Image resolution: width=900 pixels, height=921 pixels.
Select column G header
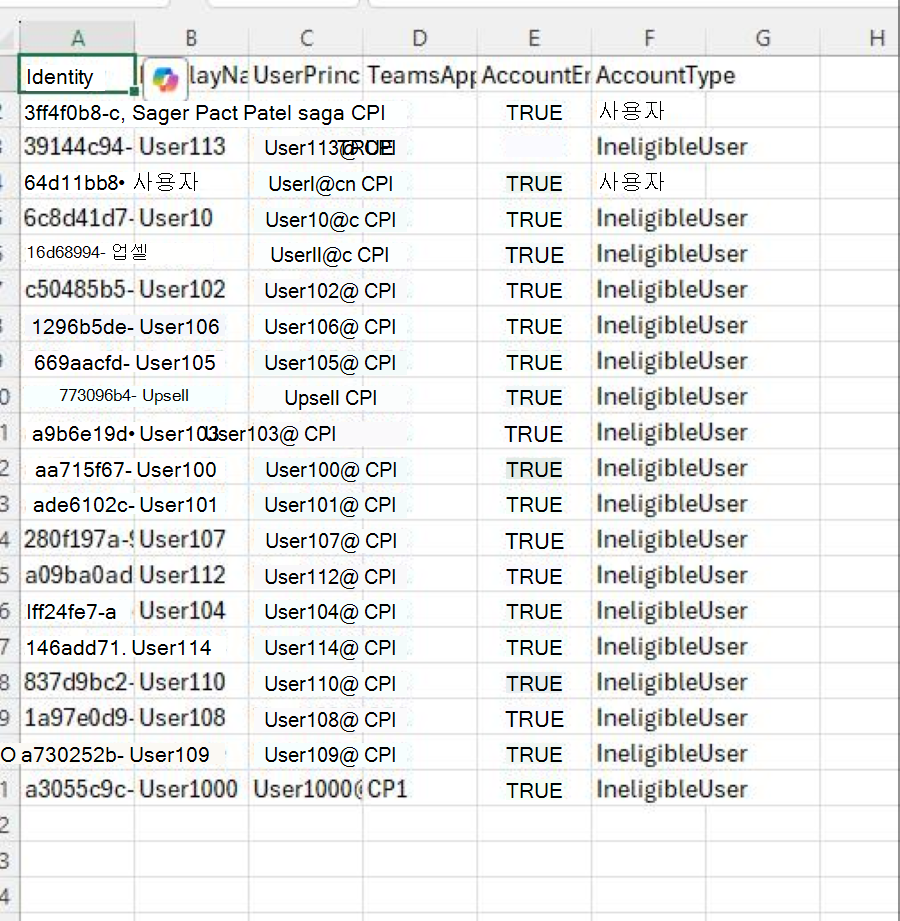763,38
